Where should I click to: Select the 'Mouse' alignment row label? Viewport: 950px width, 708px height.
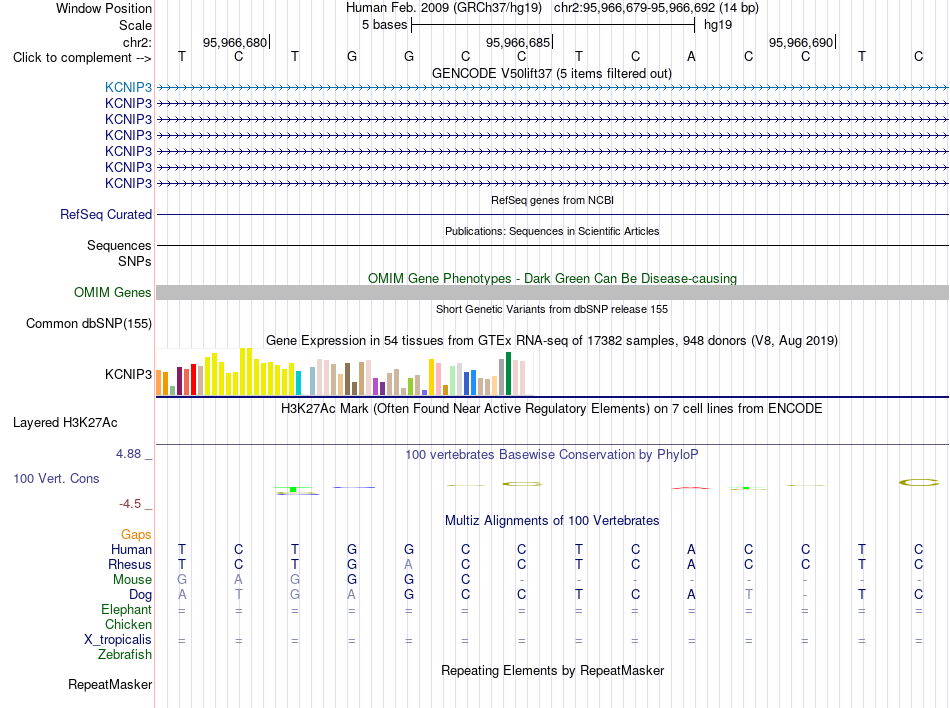132,580
